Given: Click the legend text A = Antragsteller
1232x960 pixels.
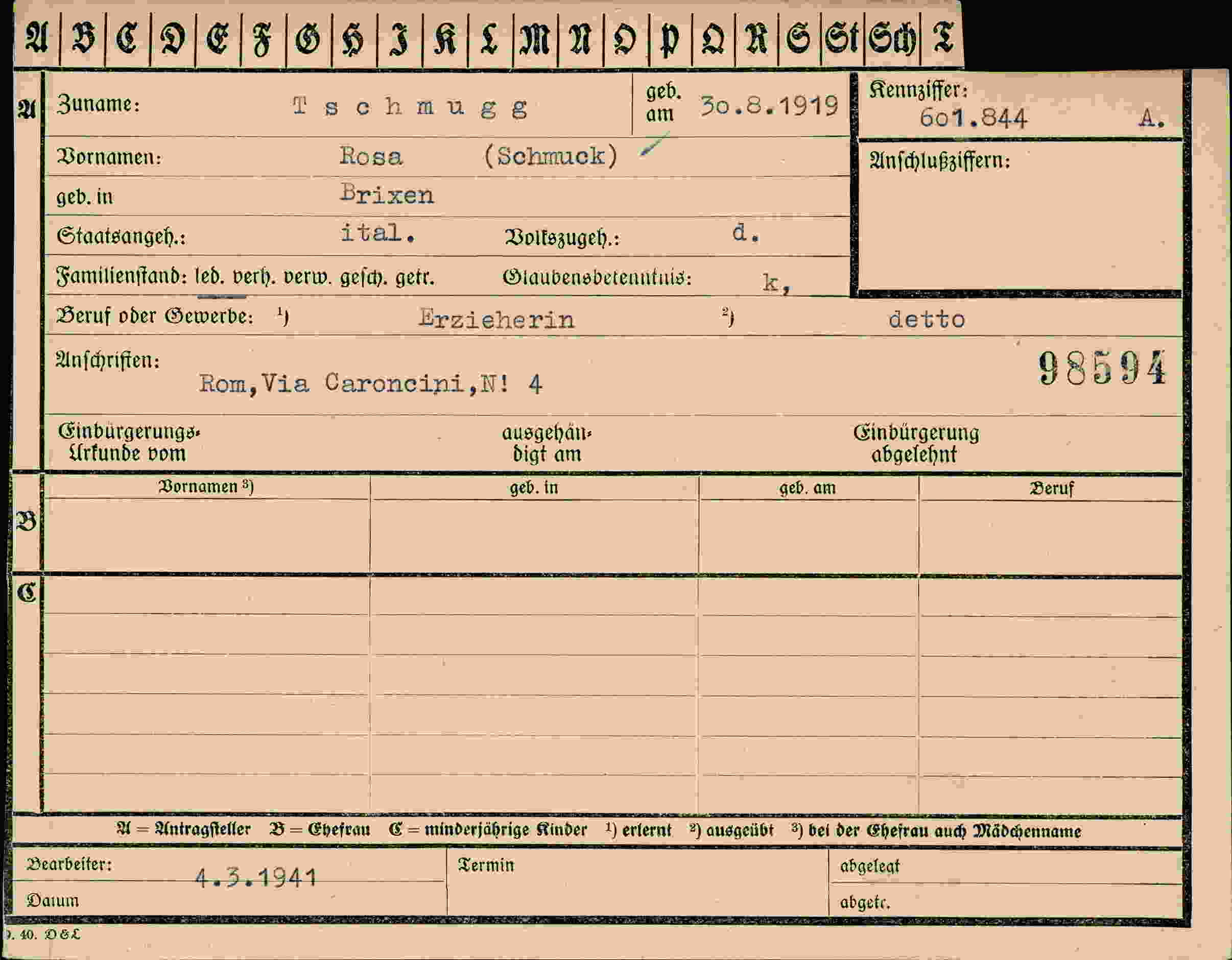Looking at the screenshot, I should (183, 829).
